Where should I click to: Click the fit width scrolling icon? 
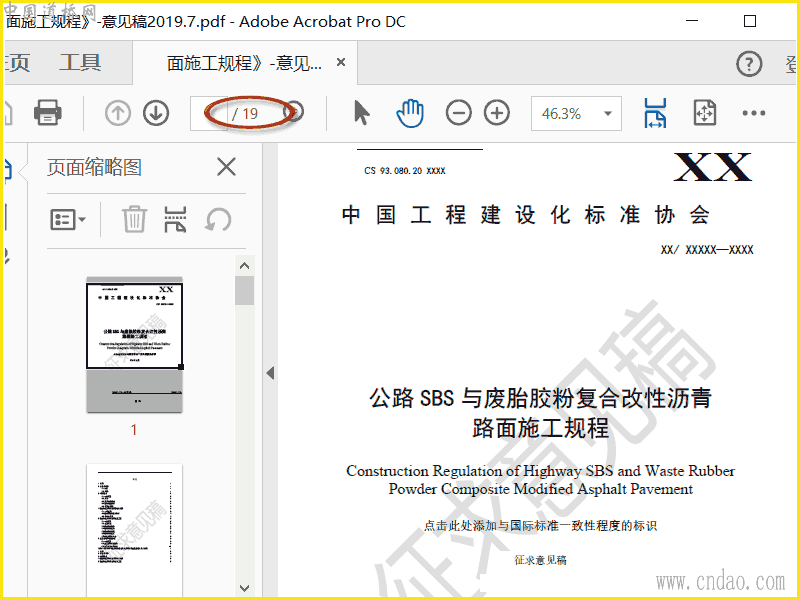pyautogui.click(x=655, y=113)
